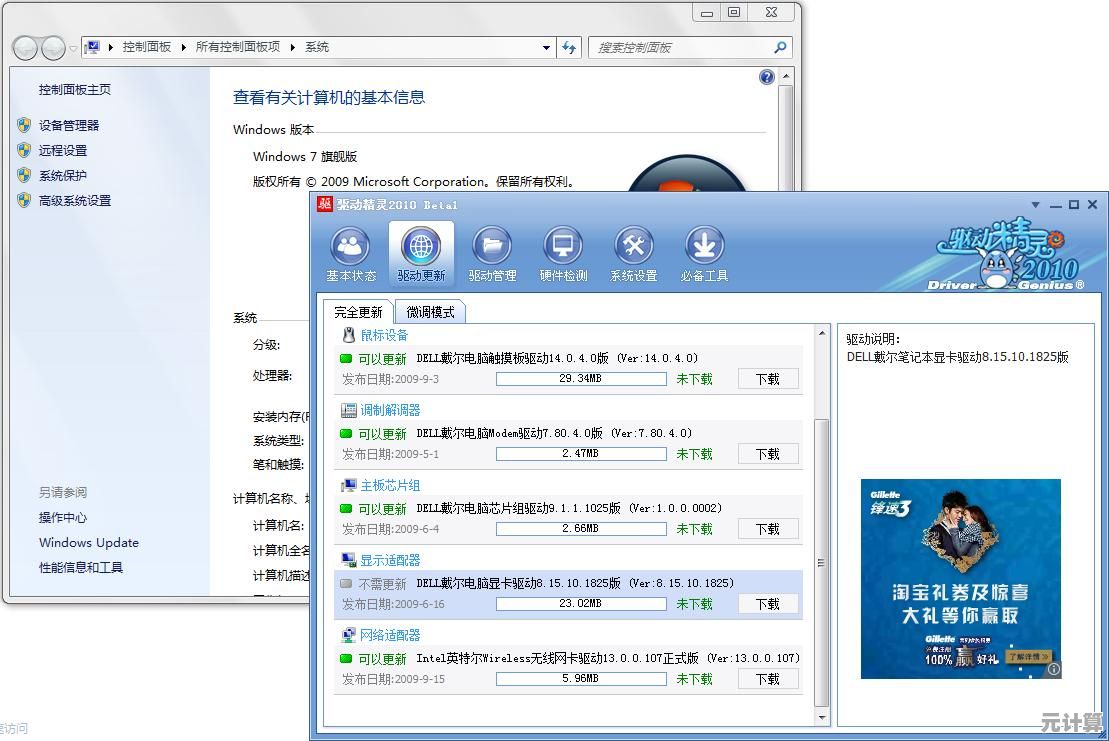Click the driver list scroll down arrow

(822, 717)
